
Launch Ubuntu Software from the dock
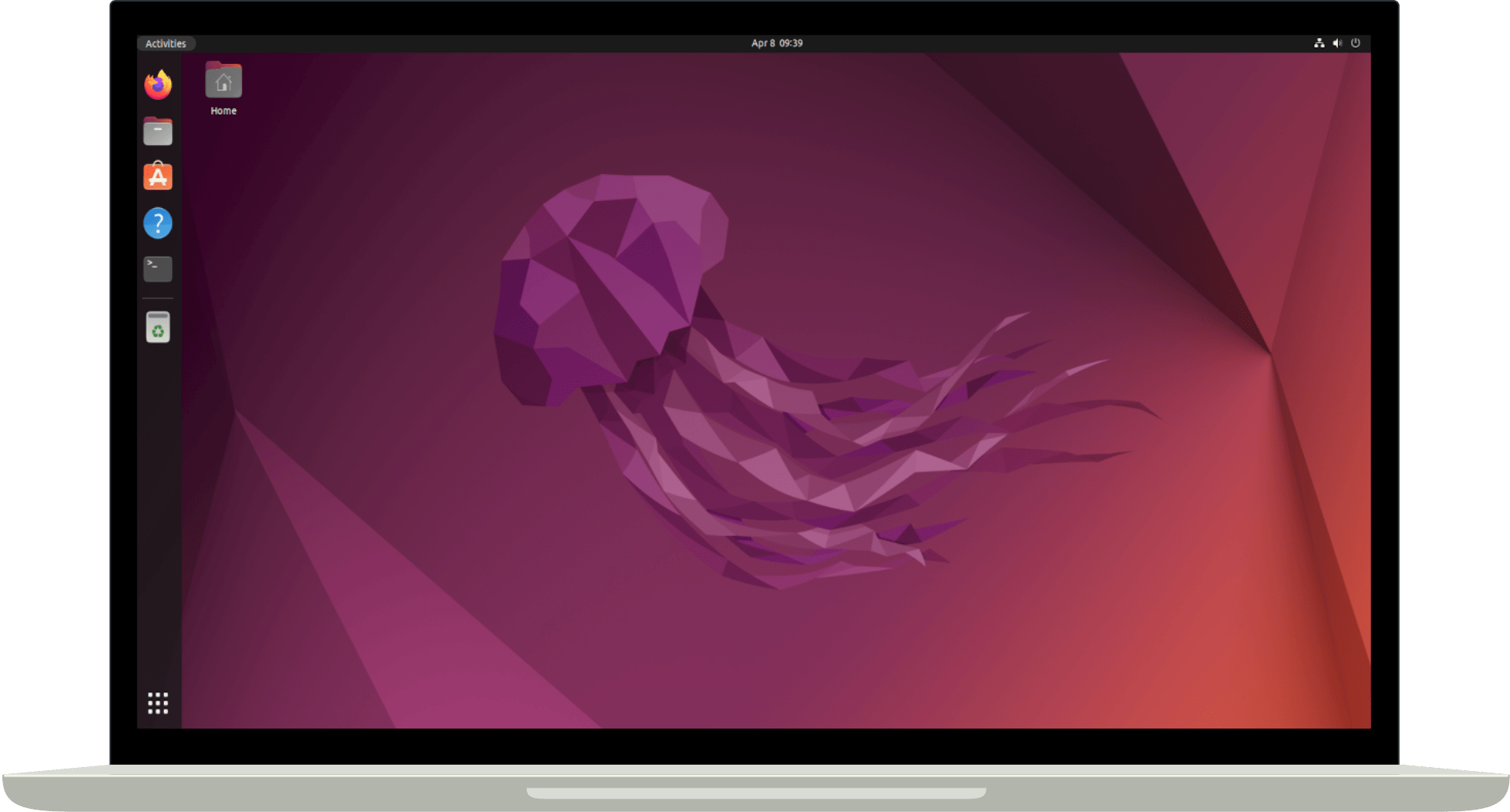pos(158,177)
